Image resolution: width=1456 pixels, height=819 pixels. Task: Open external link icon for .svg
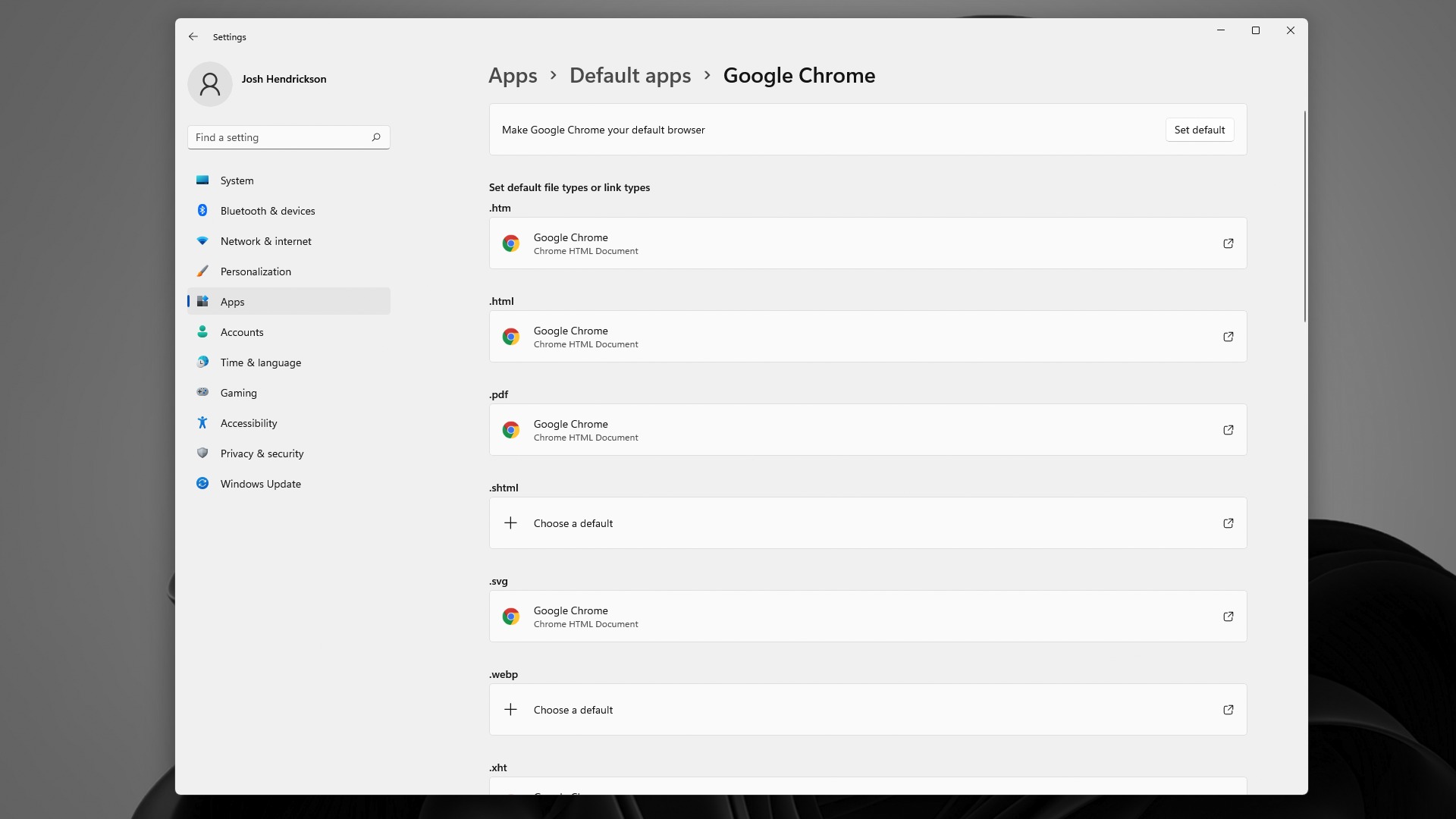point(1228,617)
